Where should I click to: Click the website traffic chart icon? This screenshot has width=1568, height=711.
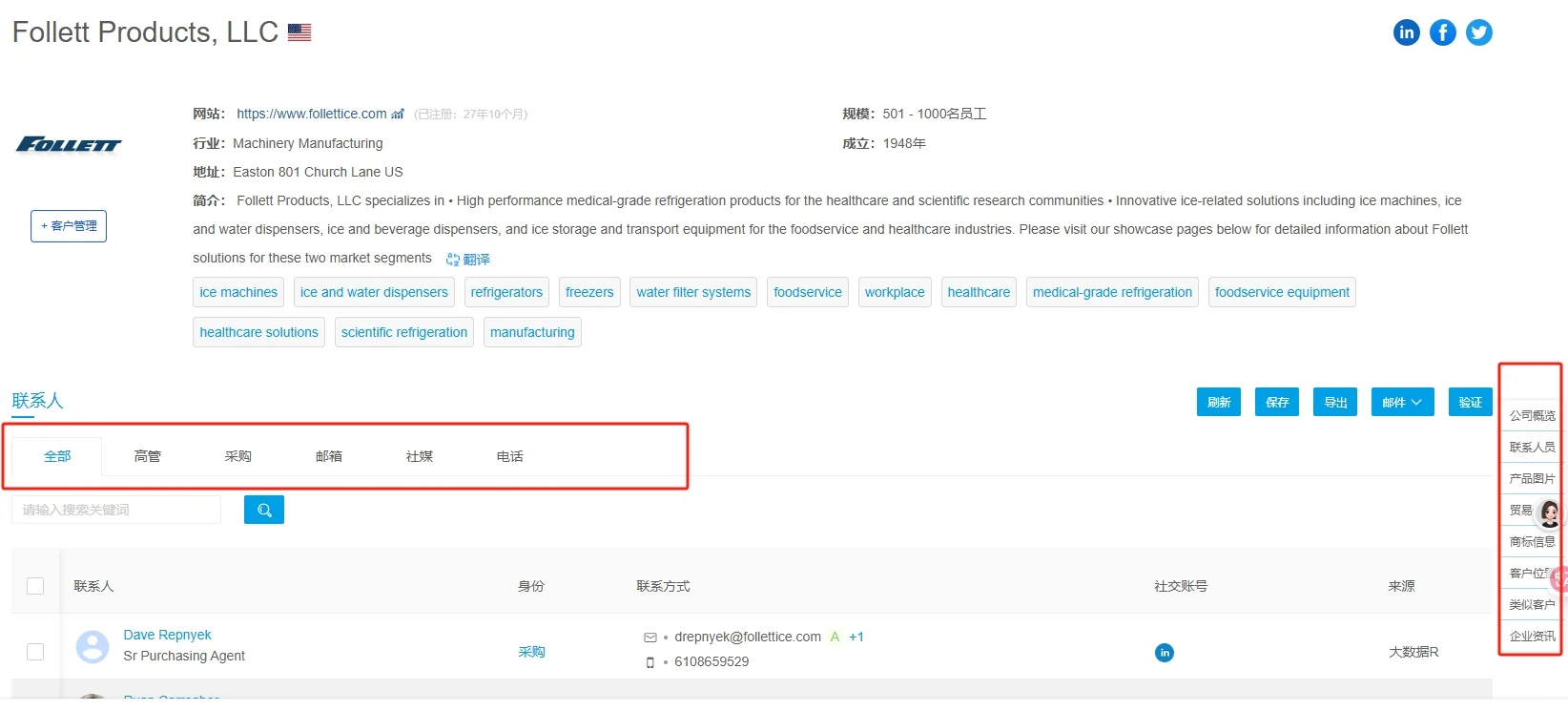398,114
